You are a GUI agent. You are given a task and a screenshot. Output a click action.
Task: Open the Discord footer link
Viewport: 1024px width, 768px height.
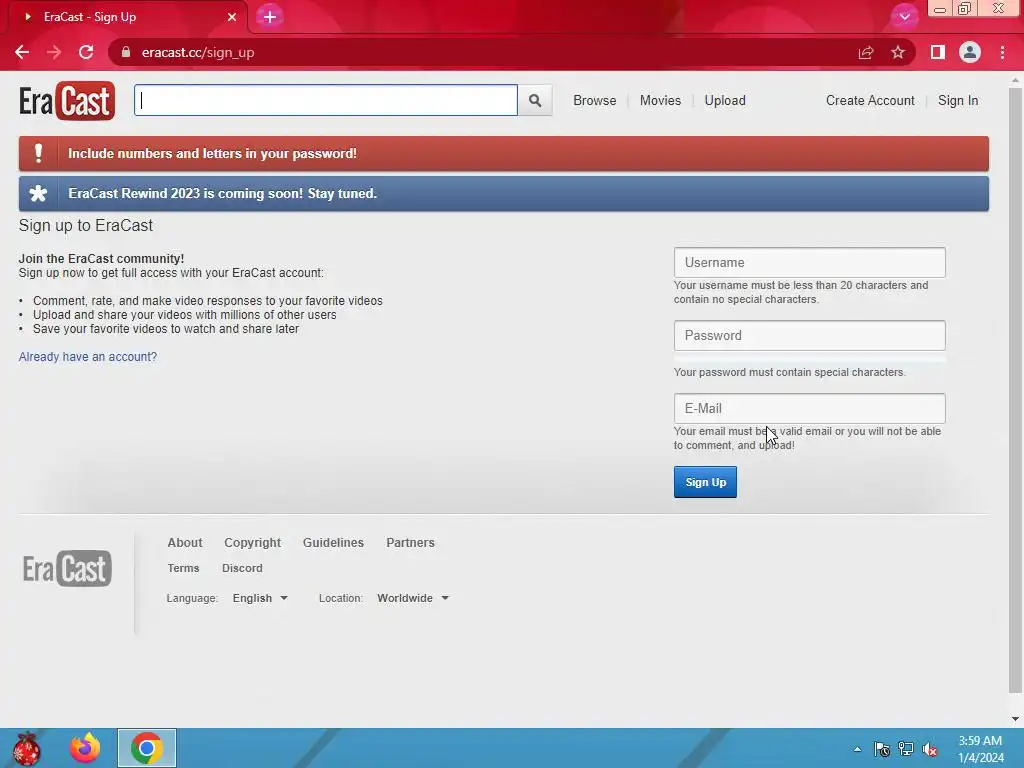click(x=242, y=568)
